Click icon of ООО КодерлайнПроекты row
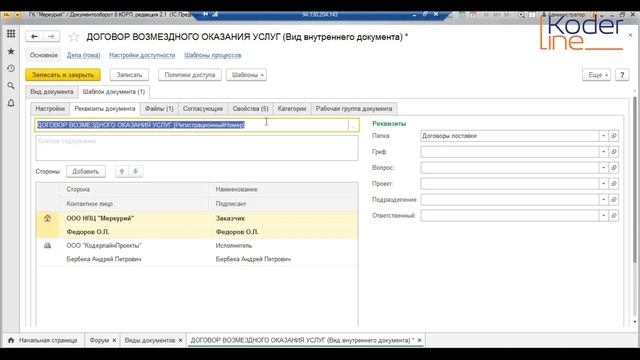This screenshot has width=640, height=360. [47, 245]
